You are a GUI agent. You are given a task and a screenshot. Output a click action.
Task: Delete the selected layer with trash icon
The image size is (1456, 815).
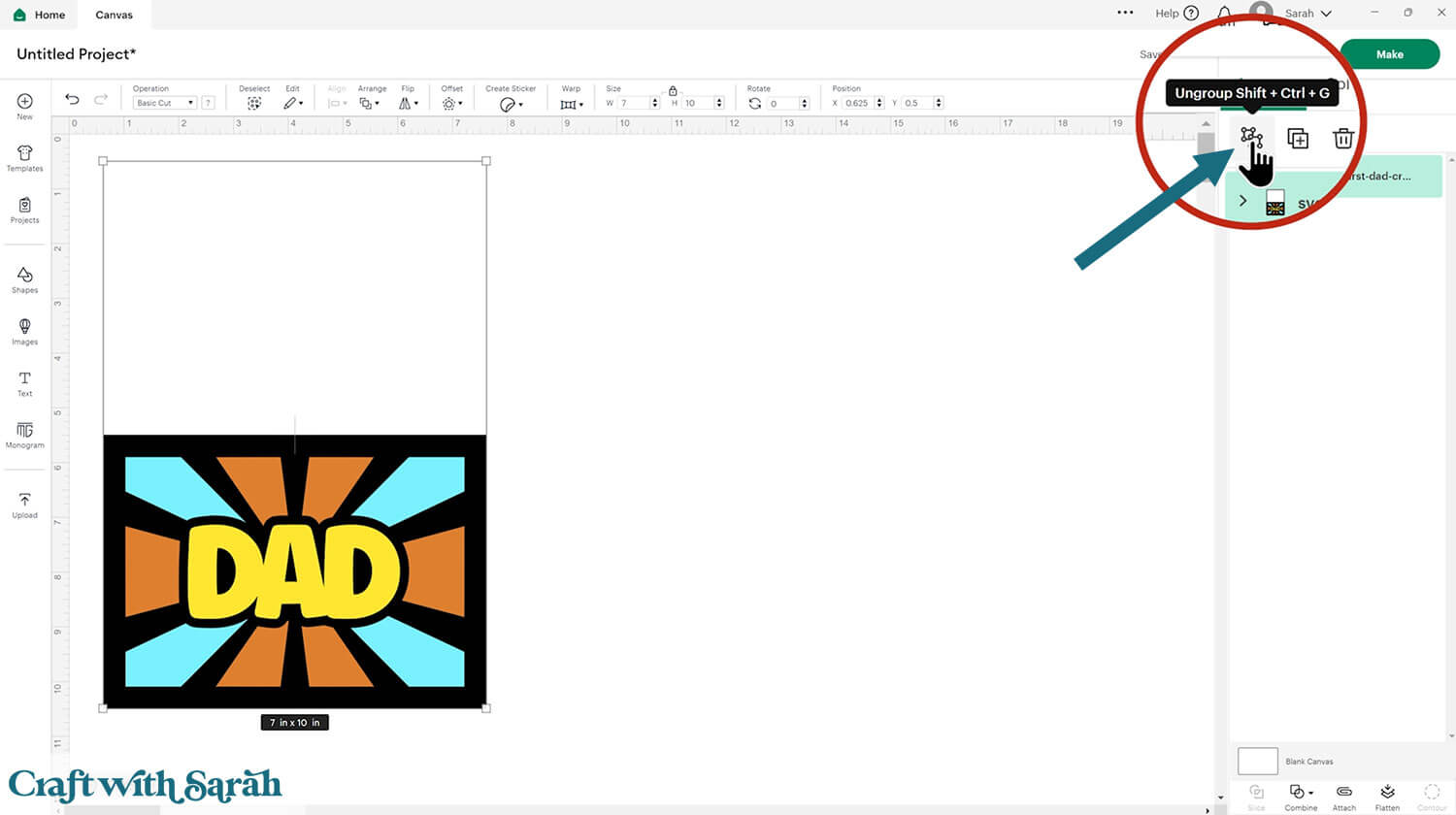(x=1343, y=138)
